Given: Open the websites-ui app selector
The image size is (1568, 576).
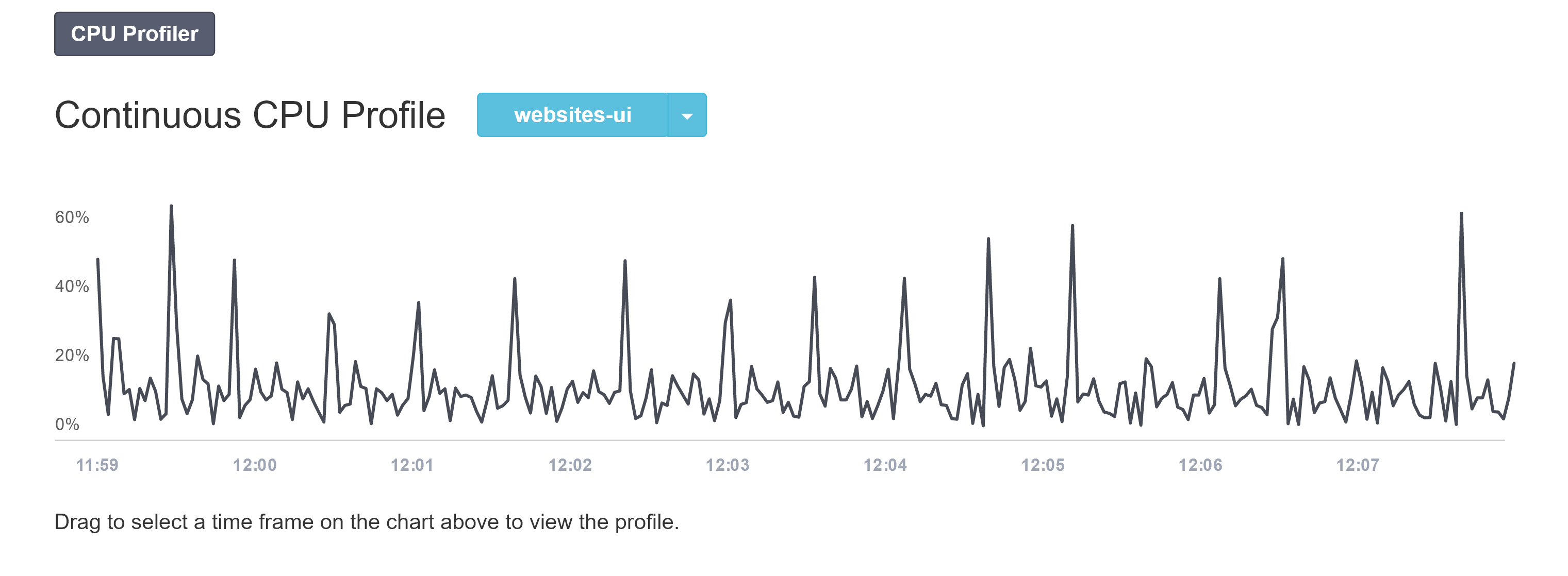Looking at the screenshot, I should [x=572, y=115].
